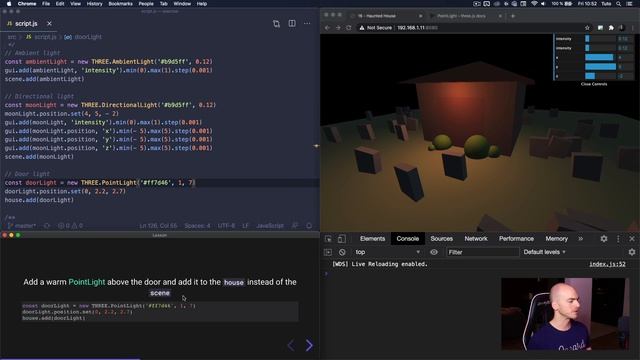The width and height of the screenshot is (640, 360).
Task: Adjust x position slider in GUI panel
Action: pyautogui.click(x=600, y=58)
